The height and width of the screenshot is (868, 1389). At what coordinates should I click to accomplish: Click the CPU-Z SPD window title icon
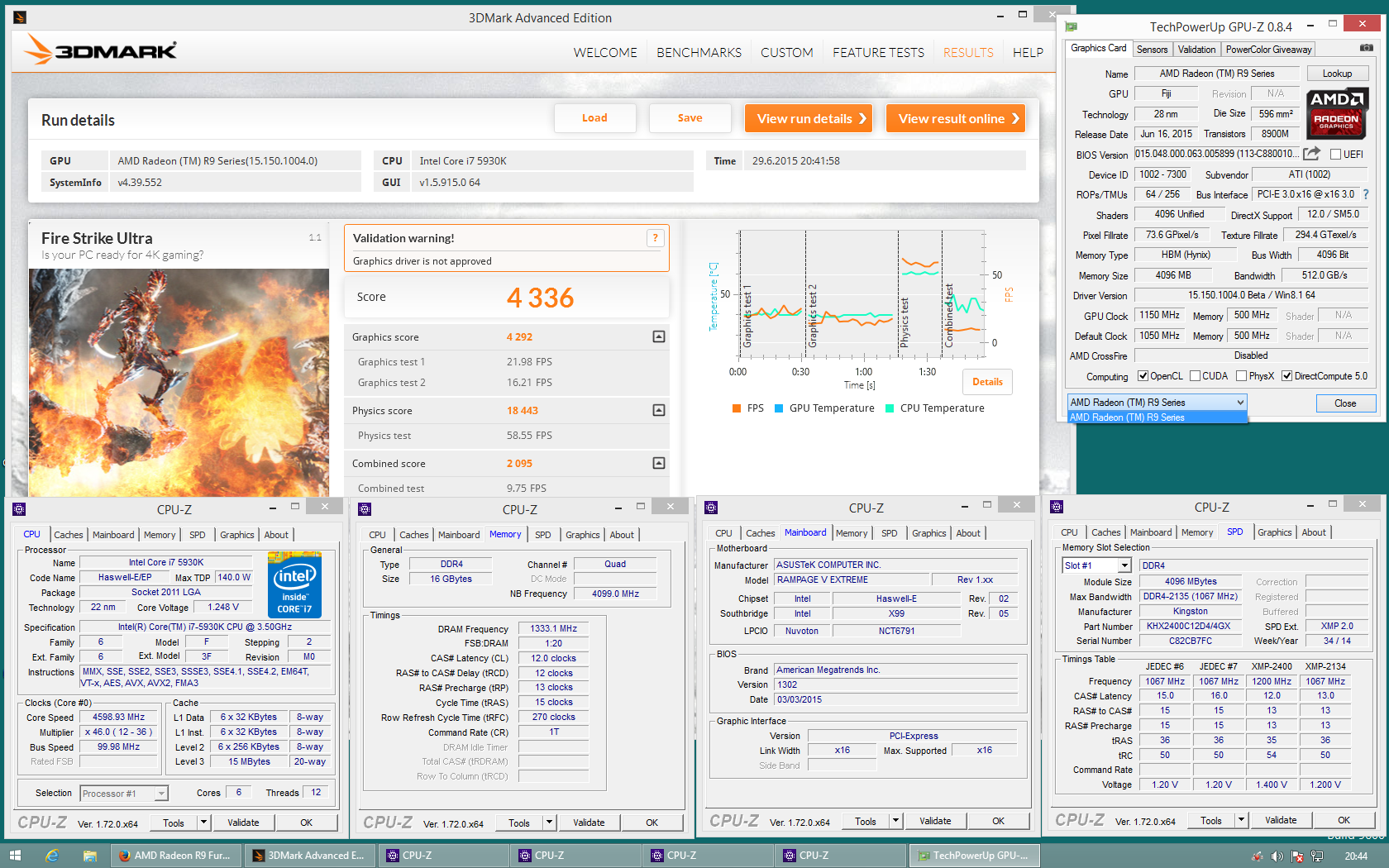coord(1057,507)
